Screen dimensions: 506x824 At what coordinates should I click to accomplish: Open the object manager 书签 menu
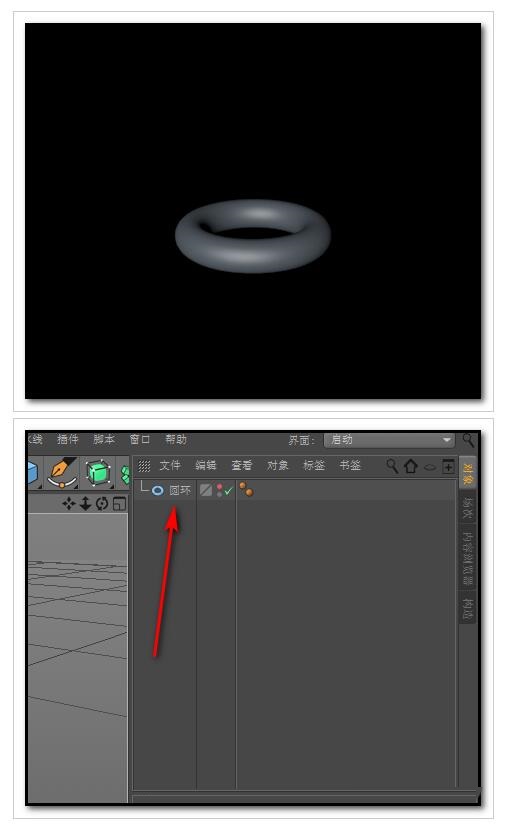click(x=350, y=466)
